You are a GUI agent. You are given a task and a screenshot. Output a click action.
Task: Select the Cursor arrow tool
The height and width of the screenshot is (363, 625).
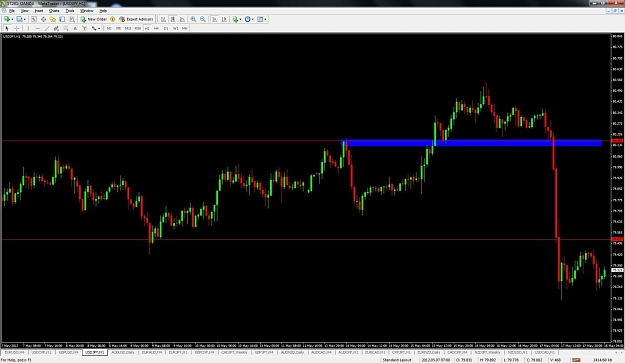tap(7, 28)
